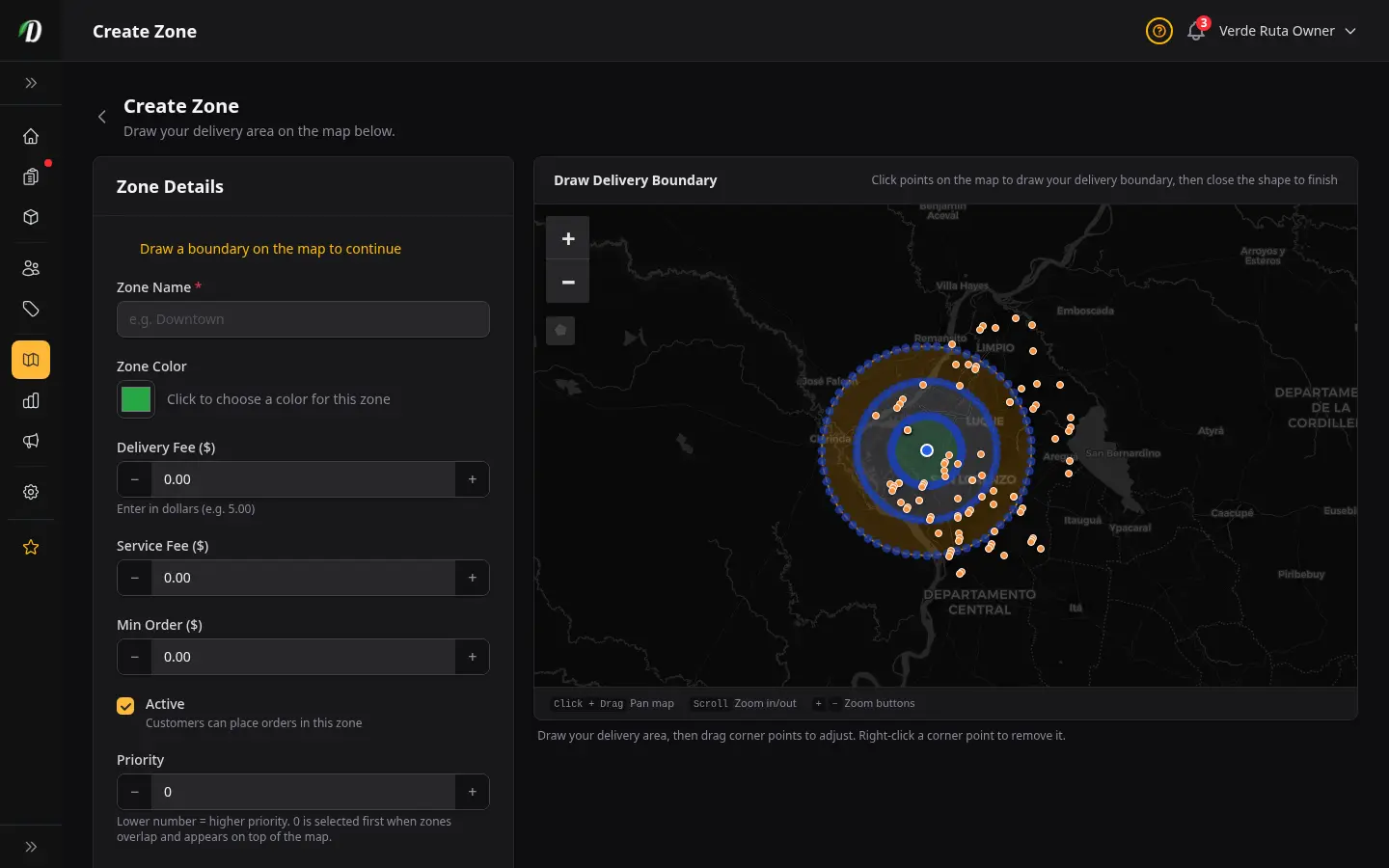Screen dimensions: 1389x868
Task: Click the 'San Bernardino' map label
Action: coord(1123,453)
